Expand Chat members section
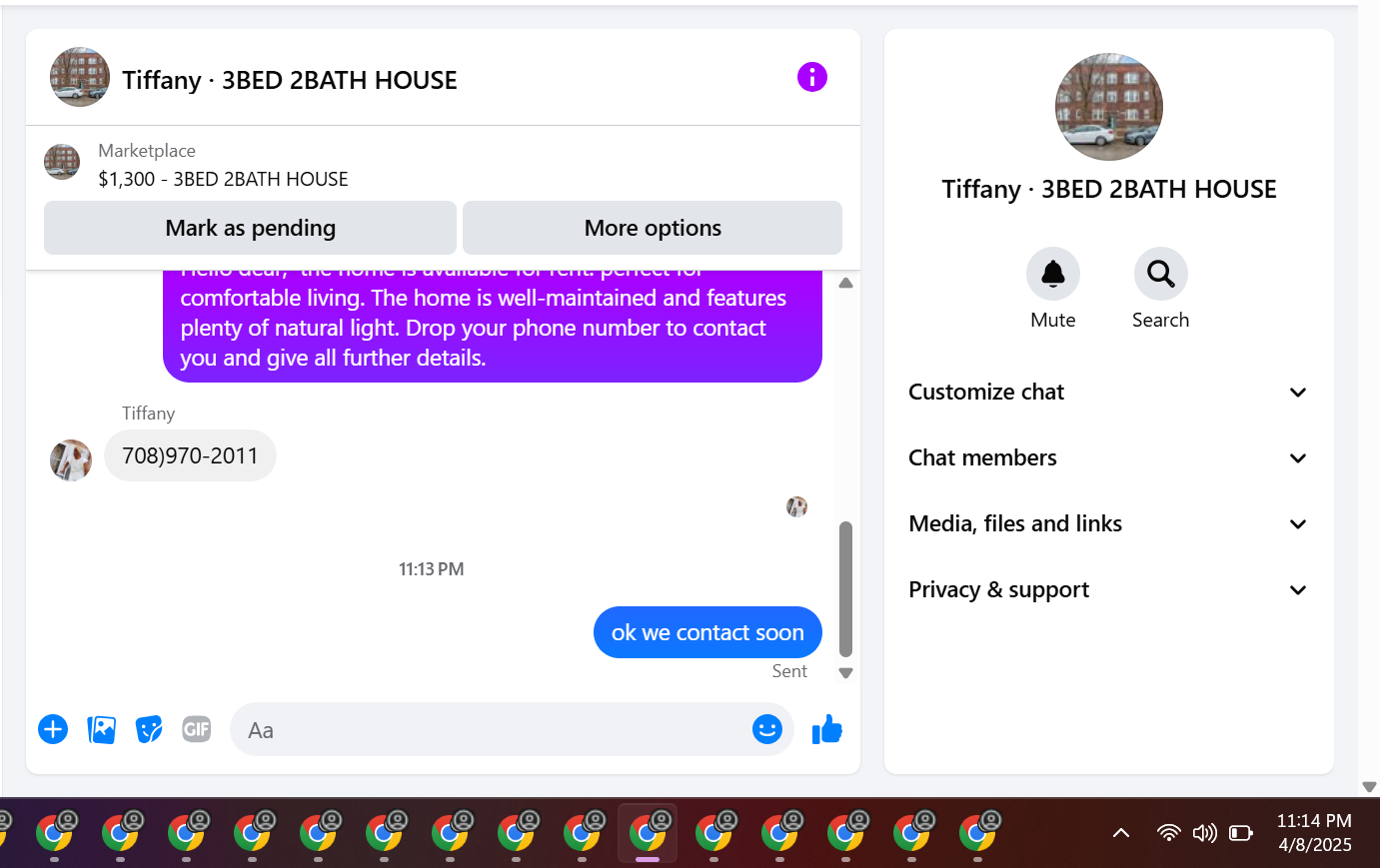The height and width of the screenshot is (868, 1380). point(1108,458)
